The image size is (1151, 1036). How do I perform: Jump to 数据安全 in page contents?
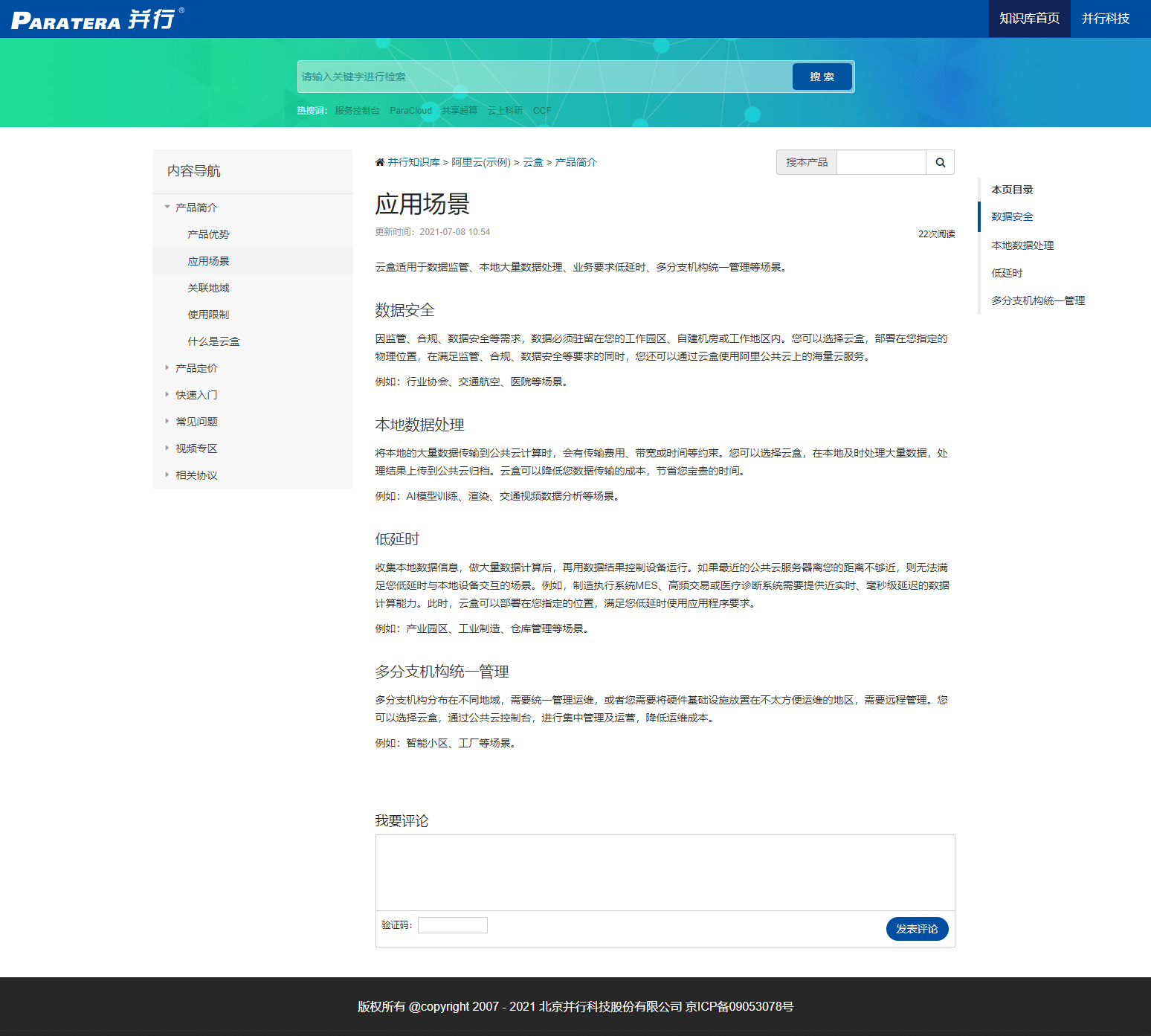pos(1012,216)
